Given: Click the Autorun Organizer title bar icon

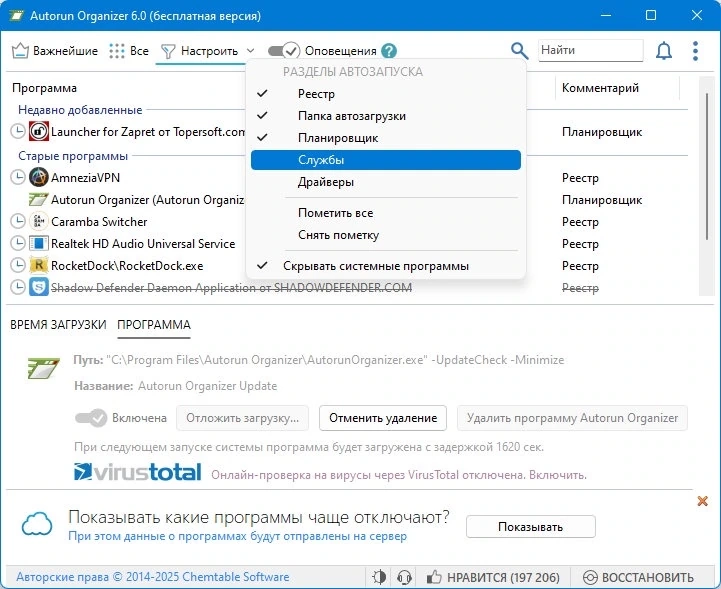Looking at the screenshot, I should point(17,16).
